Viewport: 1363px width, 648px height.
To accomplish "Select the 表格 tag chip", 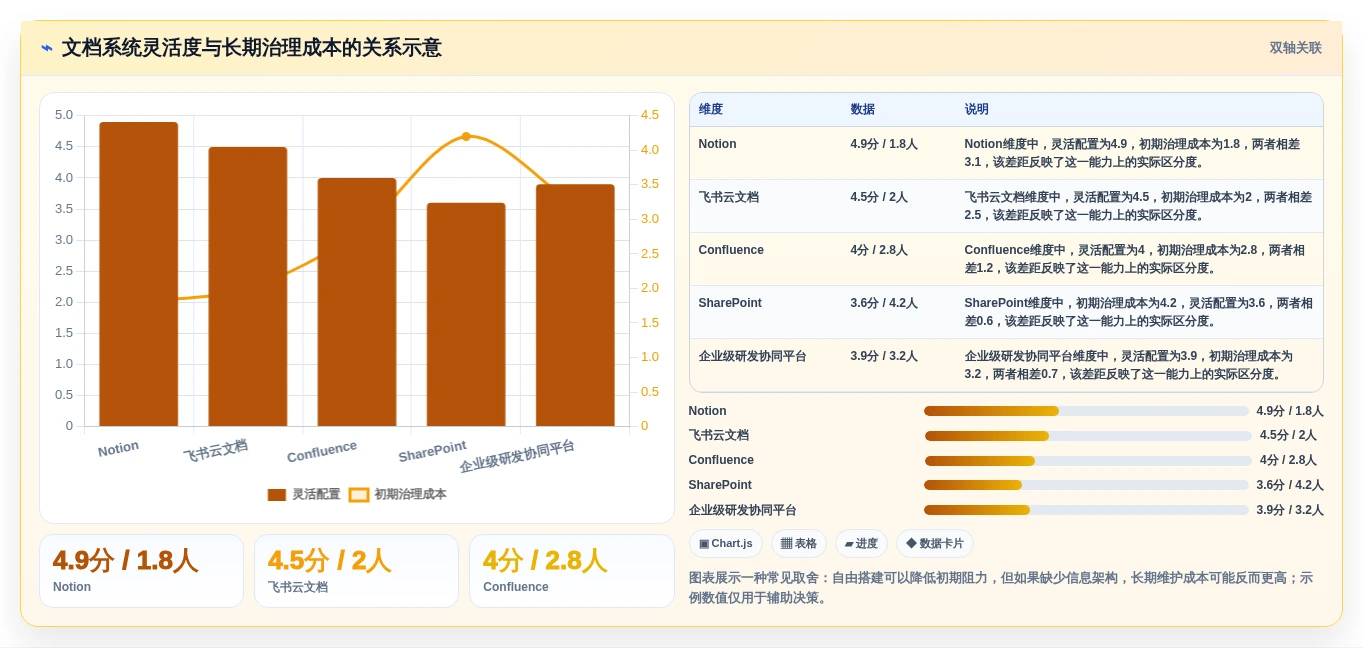I will pyautogui.click(x=799, y=544).
